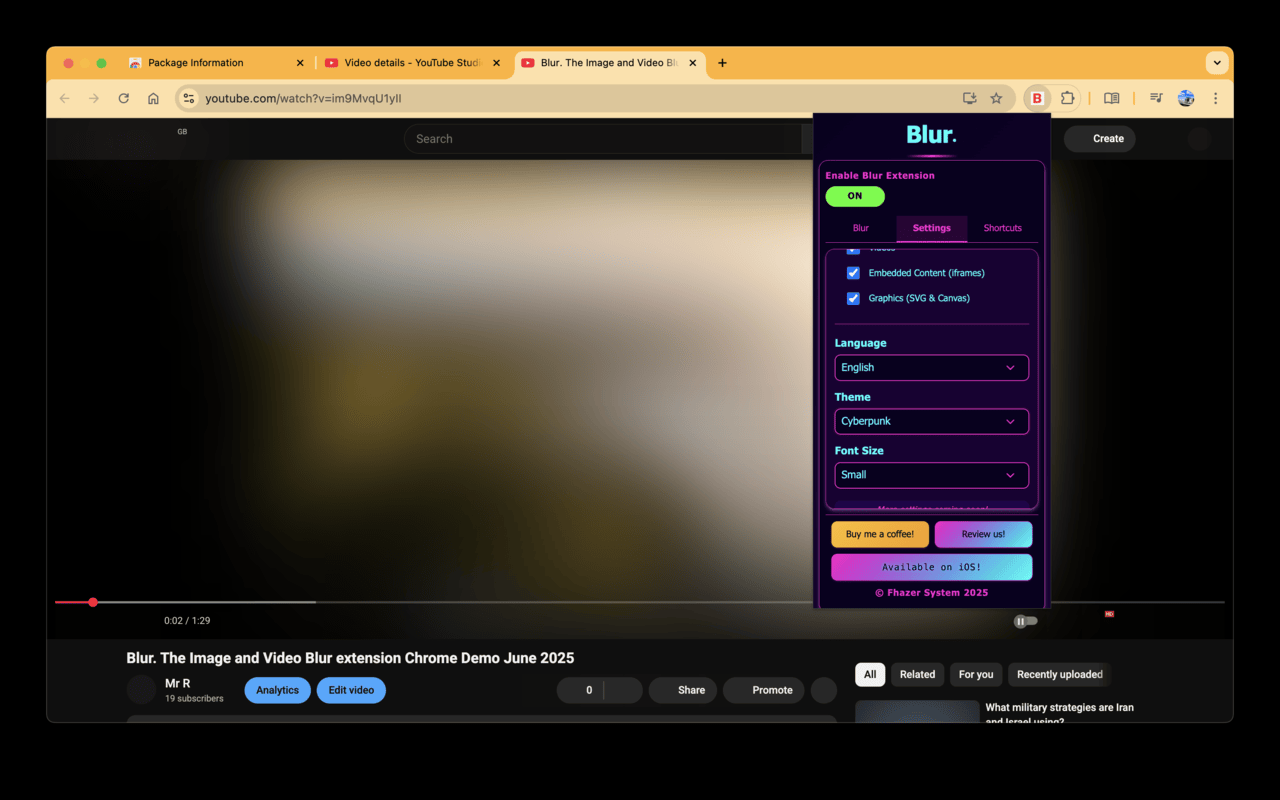Open Chrome three-dot menu
Image resolution: width=1280 pixels, height=800 pixels.
click(1215, 98)
